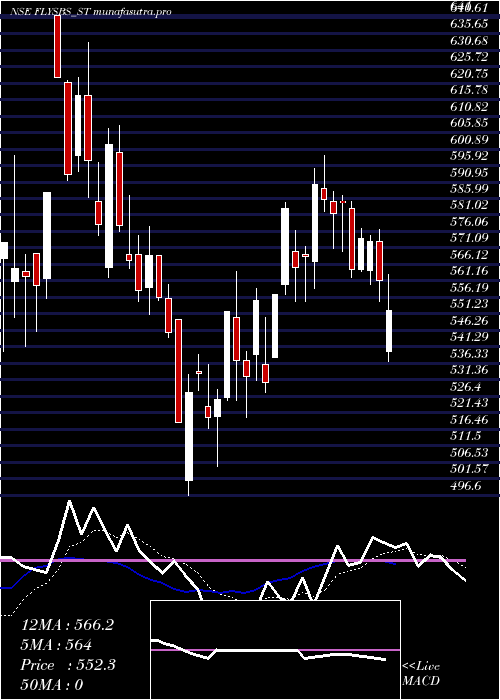The height and width of the screenshot is (700, 500).
Task: Click the 610.82 price axis label
Action: 470,106
